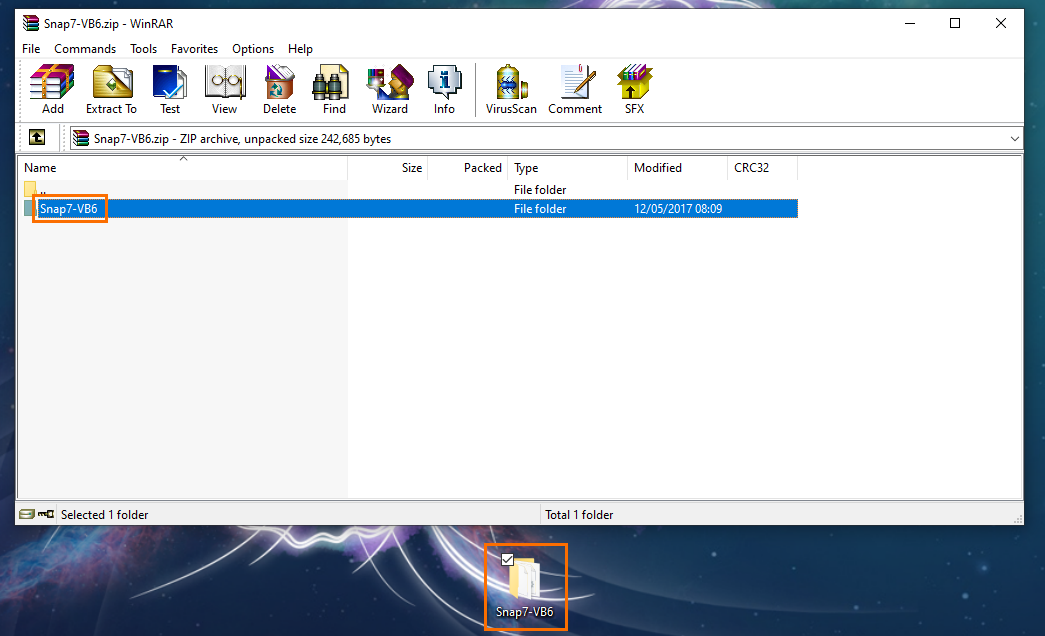Expand the archive path dropdown
The width and height of the screenshot is (1045, 636).
1014,139
